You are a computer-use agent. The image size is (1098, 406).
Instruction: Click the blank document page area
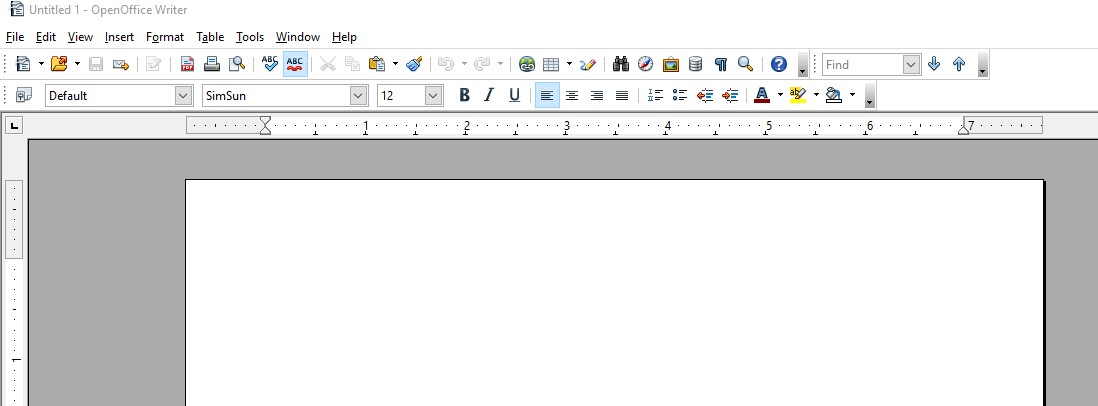pyautogui.click(x=614, y=293)
